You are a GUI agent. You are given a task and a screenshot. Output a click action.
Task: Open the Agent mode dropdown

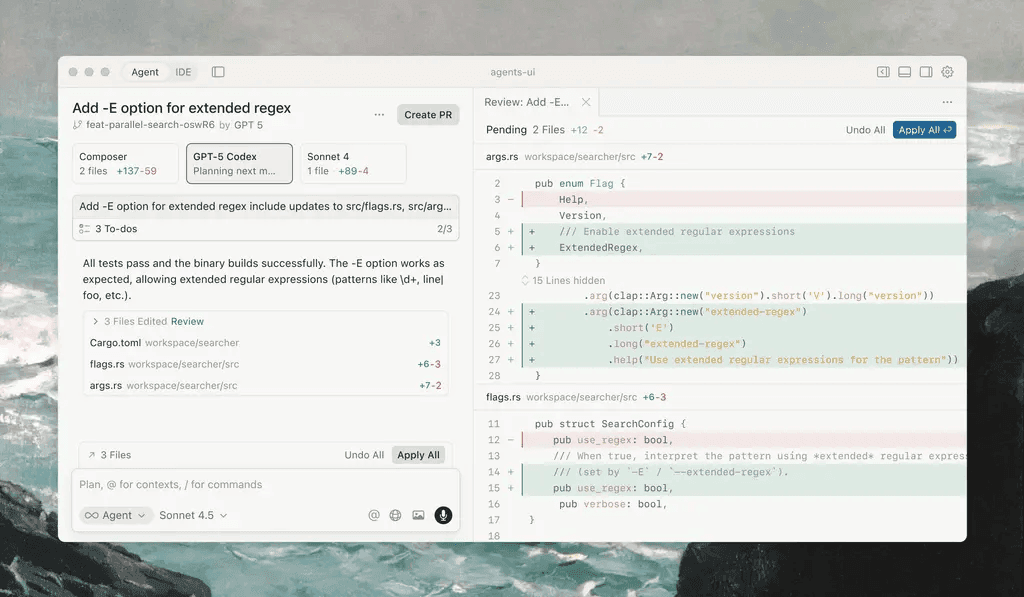(115, 514)
